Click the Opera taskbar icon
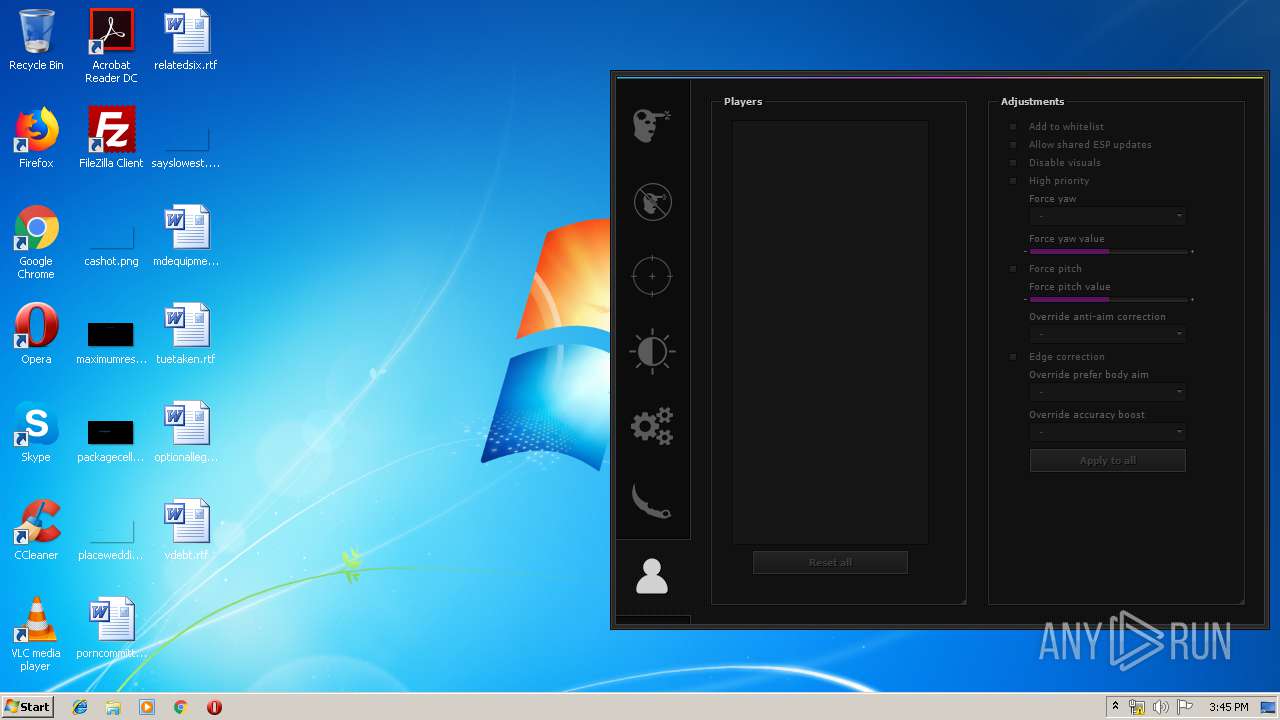 214,707
